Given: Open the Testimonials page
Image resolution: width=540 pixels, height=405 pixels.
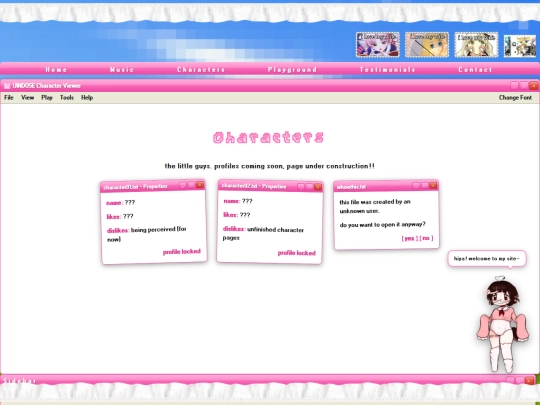Looking at the screenshot, I should click(x=387, y=70).
